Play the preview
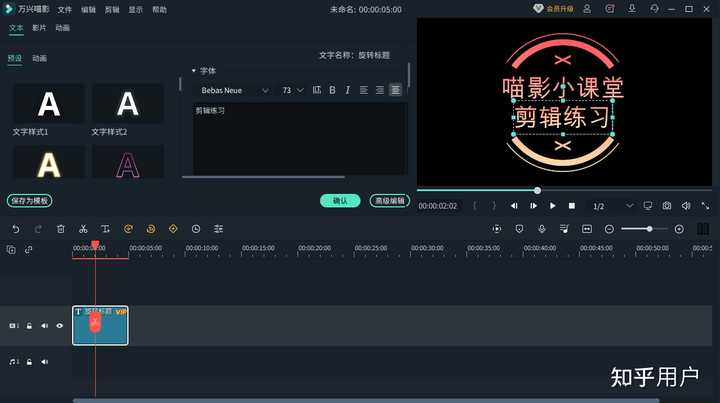The width and height of the screenshot is (720, 403). point(552,206)
